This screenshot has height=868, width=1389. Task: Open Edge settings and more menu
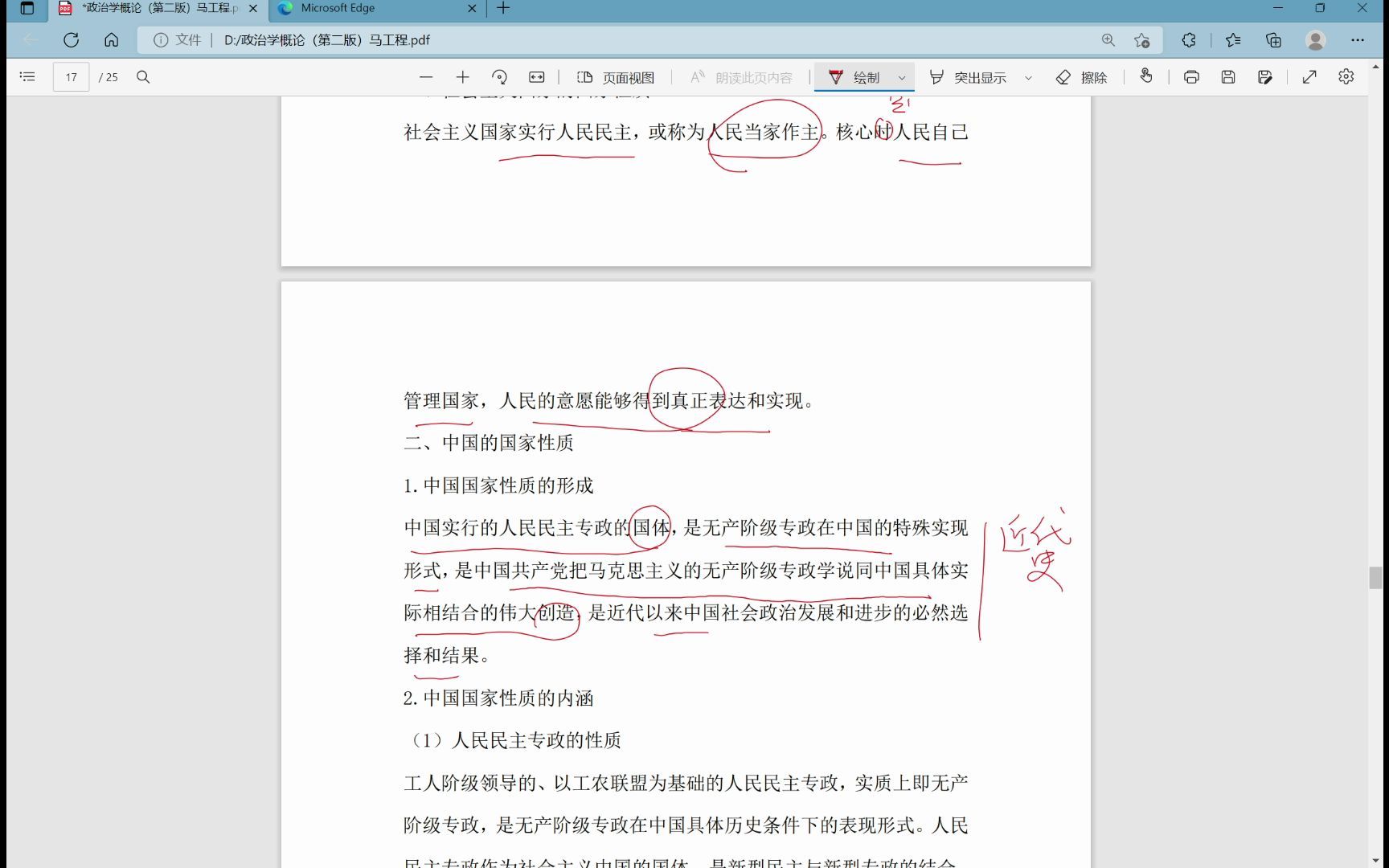click(x=1358, y=40)
